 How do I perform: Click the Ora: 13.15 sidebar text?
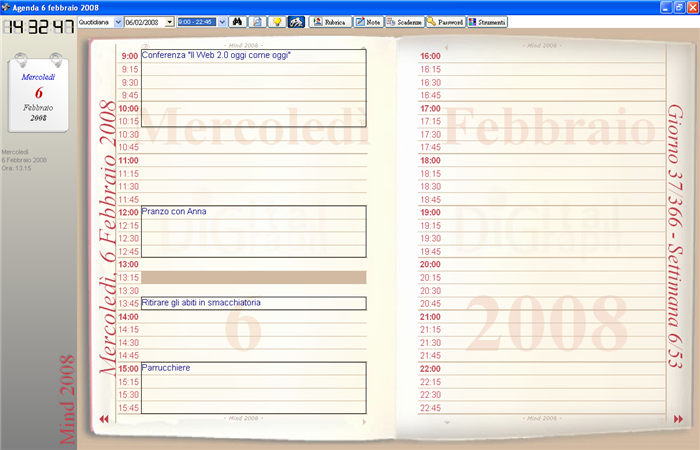click(17, 168)
